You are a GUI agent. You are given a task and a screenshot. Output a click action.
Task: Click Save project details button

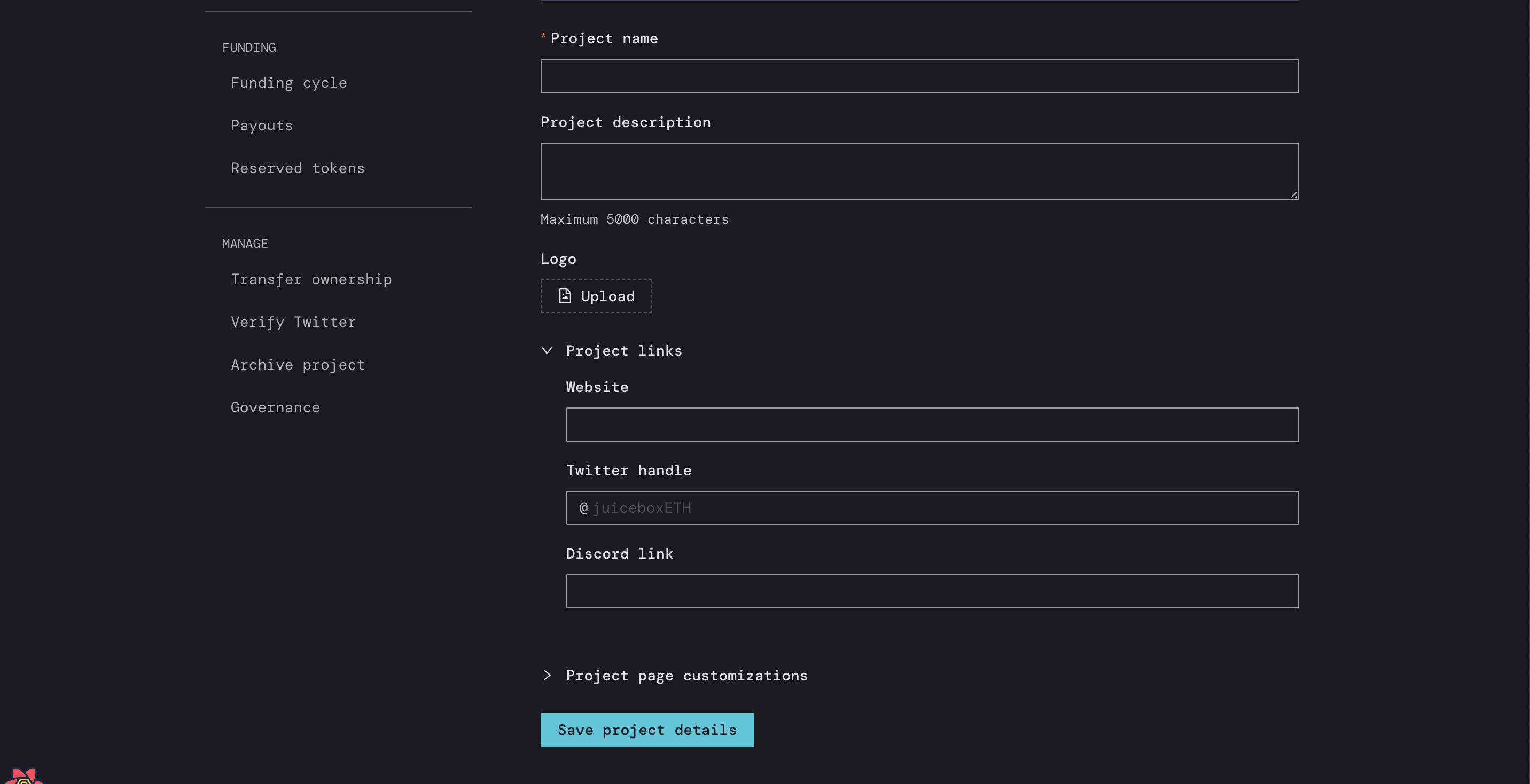(x=647, y=730)
